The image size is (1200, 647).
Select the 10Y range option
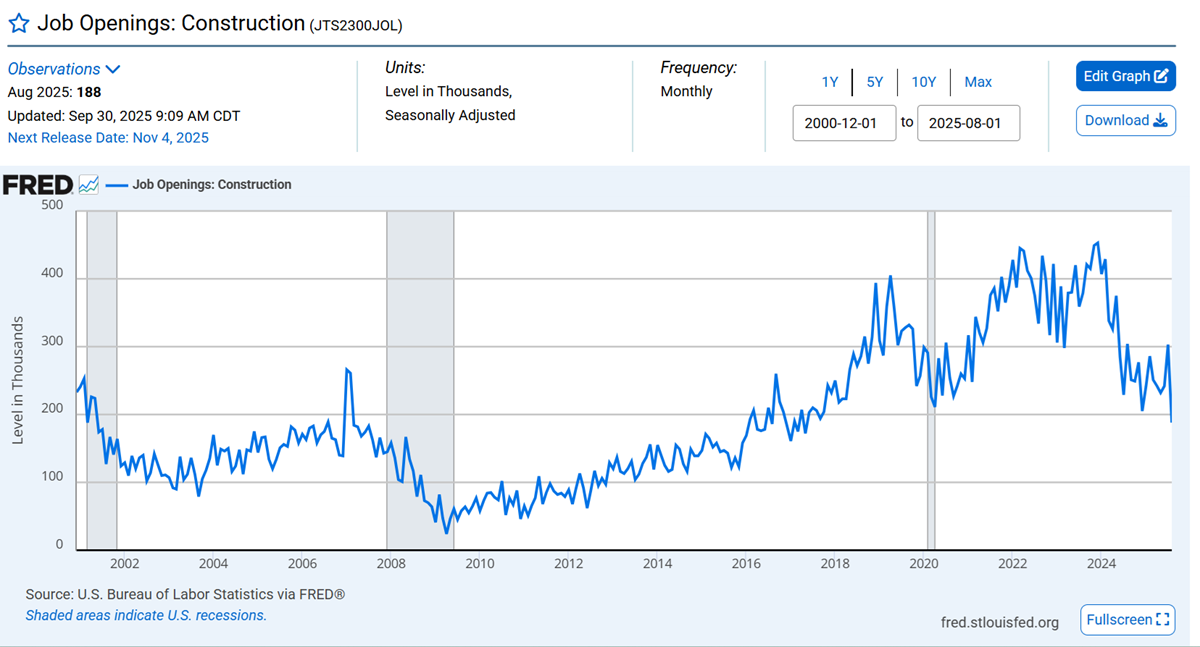pyautogui.click(x=922, y=82)
